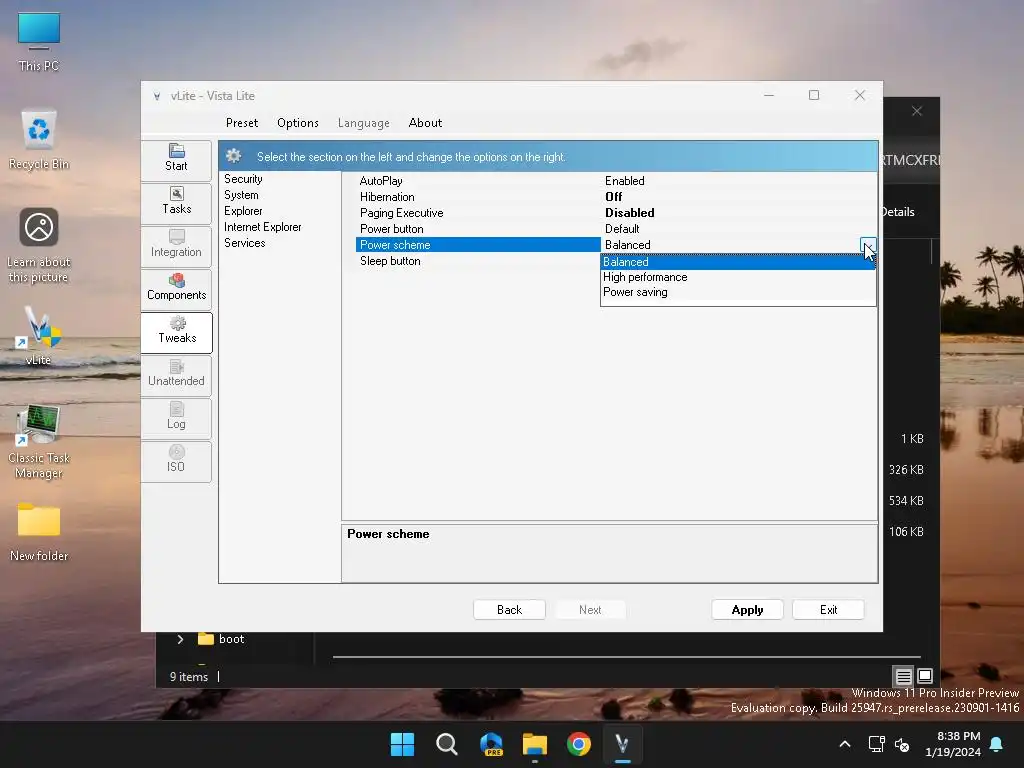This screenshot has height=768, width=1024.
Task: Open the Options menu
Action: (298, 123)
